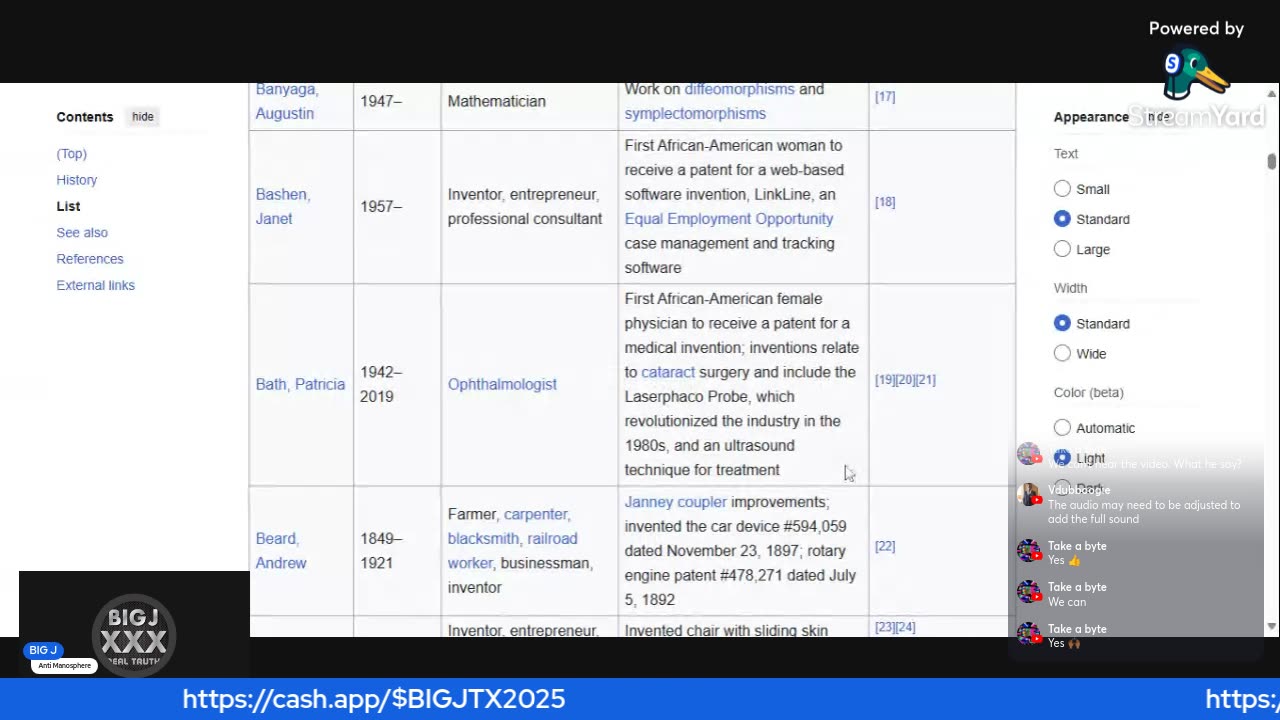Hide the Appearance panel
The image size is (1280, 720).
point(1159,117)
